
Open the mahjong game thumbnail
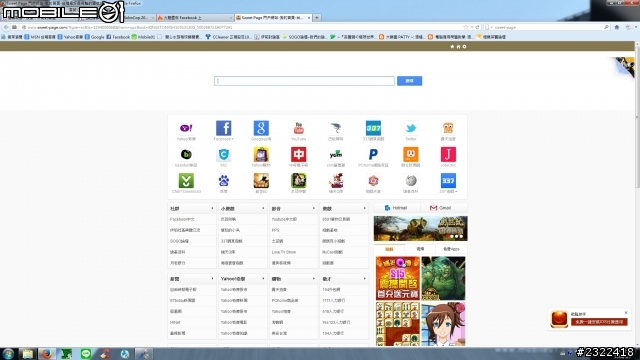tap(398, 324)
